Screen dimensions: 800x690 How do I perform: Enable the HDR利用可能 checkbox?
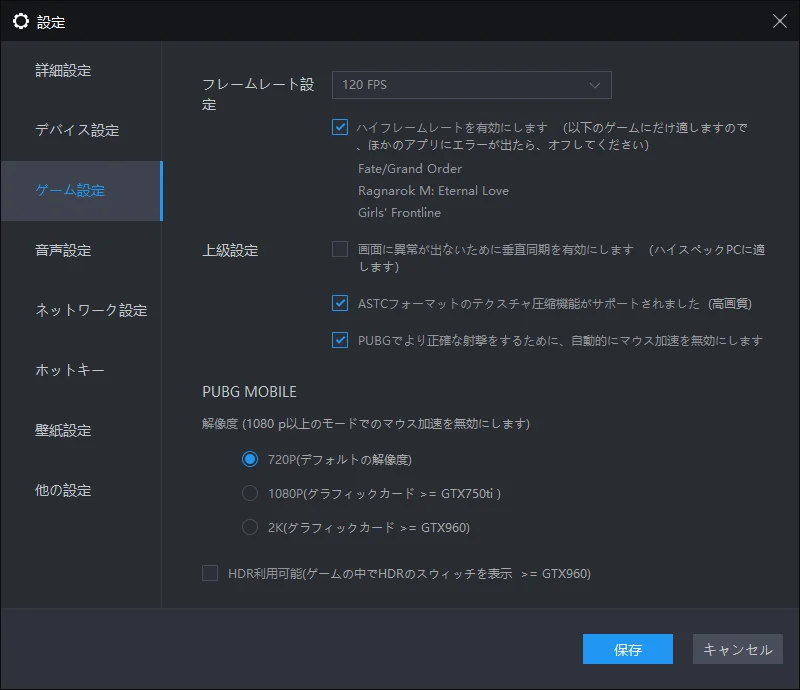coord(210,573)
